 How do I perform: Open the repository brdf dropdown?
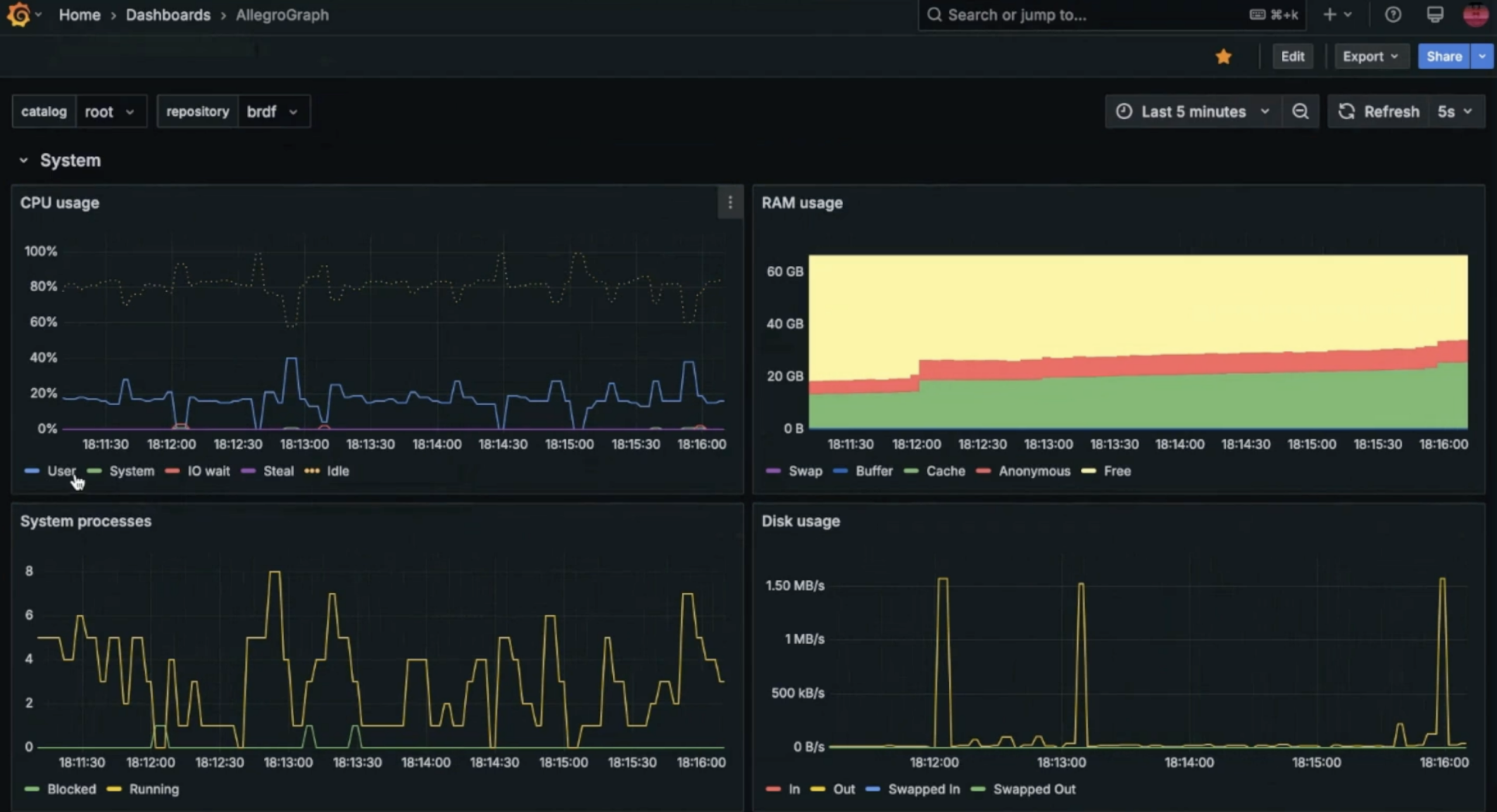[273, 112]
